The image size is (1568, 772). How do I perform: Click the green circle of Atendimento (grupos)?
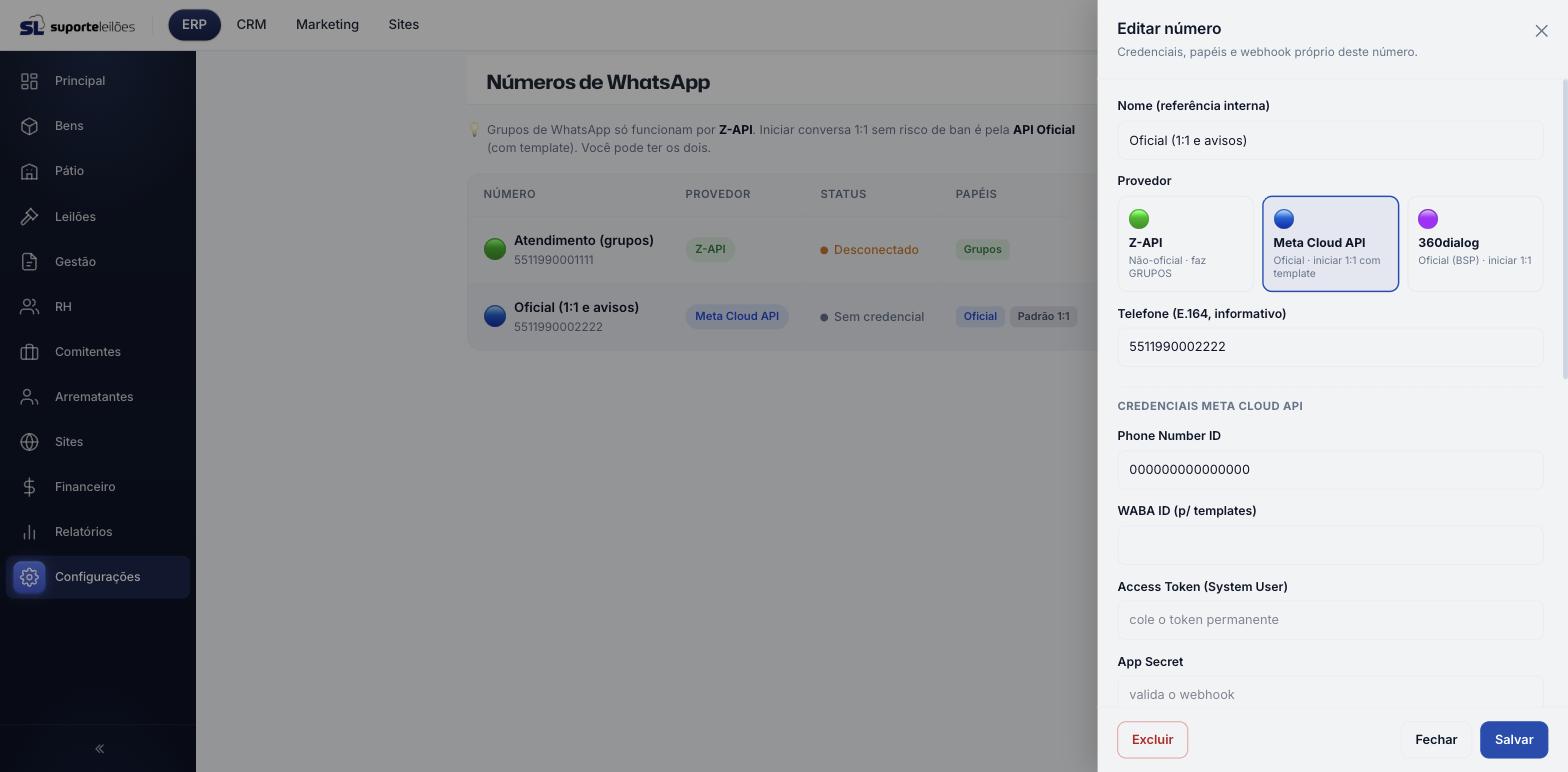pyautogui.click(x=495, y=249)
